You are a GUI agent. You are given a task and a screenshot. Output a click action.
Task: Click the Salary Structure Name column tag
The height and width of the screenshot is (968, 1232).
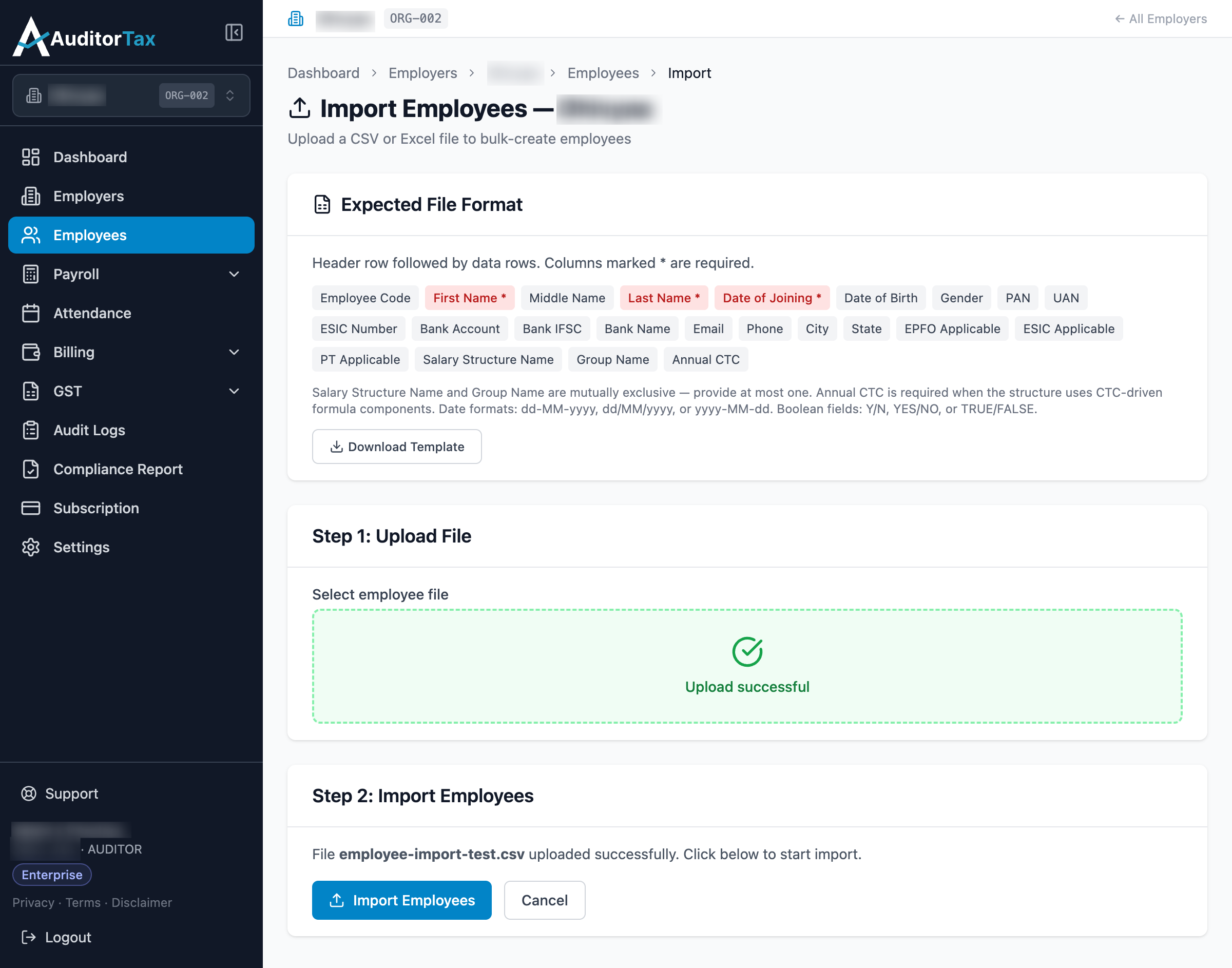coord(488,360)
